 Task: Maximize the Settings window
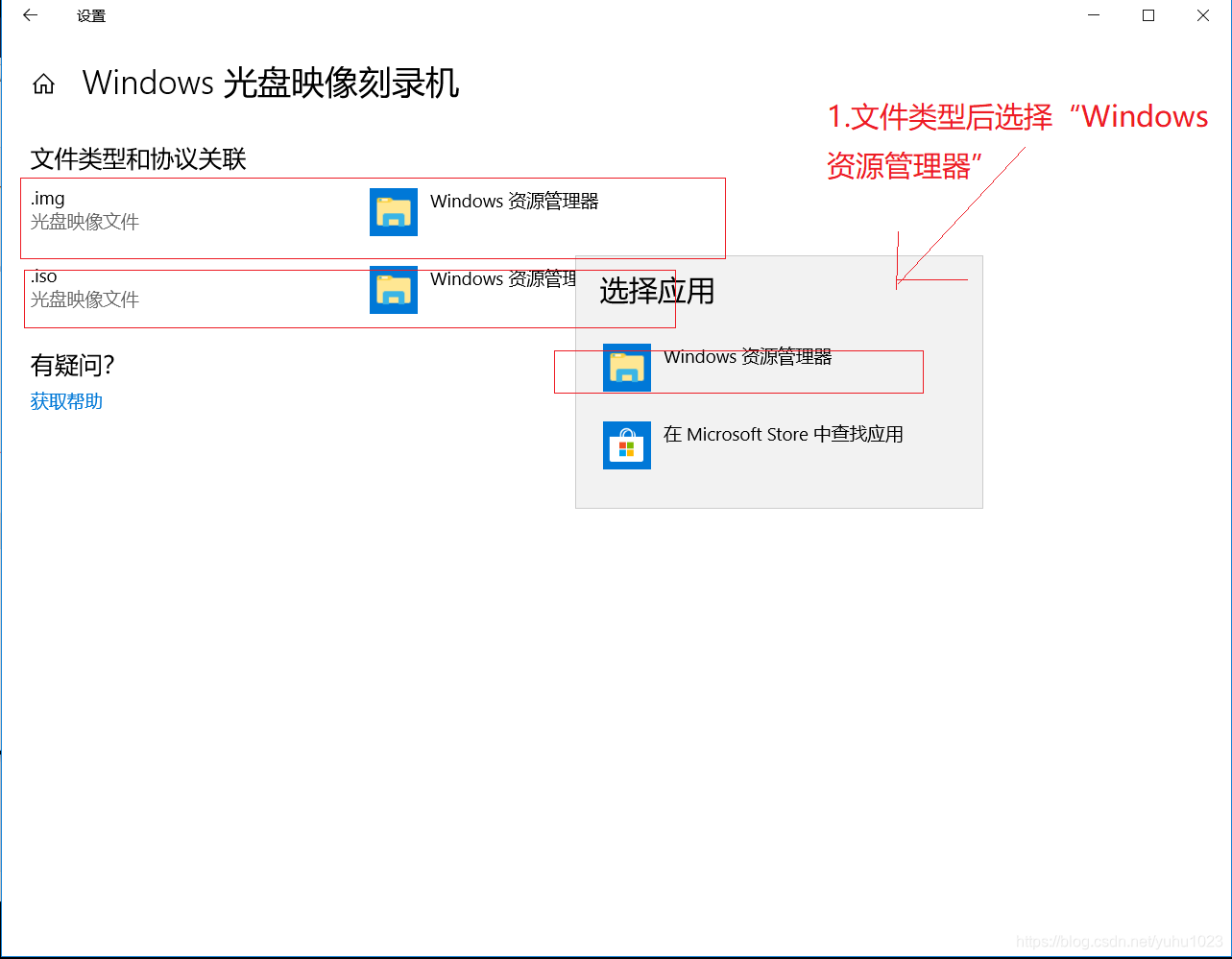click(1148, 15)
